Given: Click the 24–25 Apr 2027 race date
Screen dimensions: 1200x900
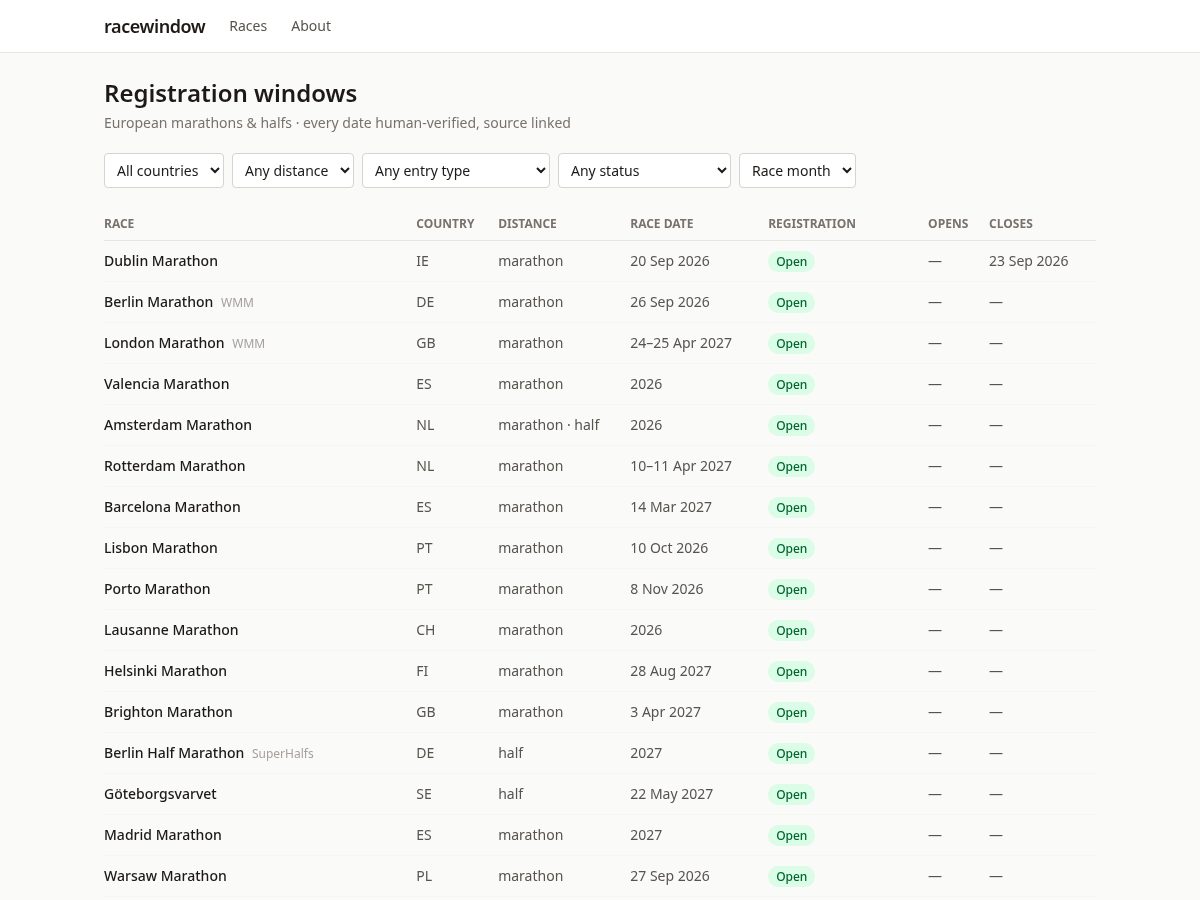Looking at the screenshot, I should coord(681,343).
